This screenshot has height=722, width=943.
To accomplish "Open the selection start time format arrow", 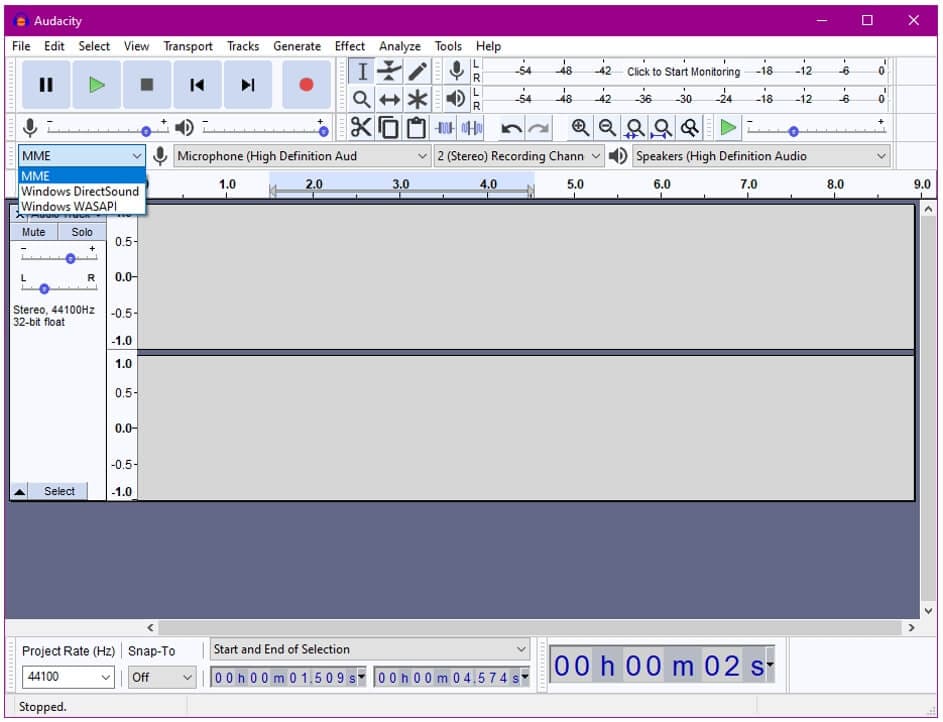I will point(361,676).
